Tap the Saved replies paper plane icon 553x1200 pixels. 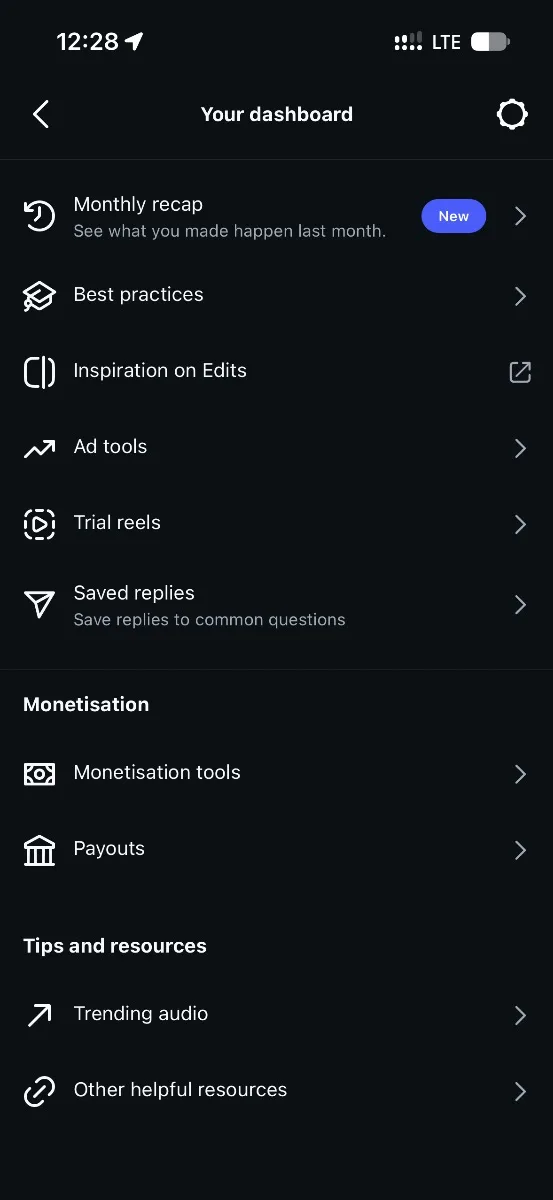pyautogui.click(x=39, y=604)
